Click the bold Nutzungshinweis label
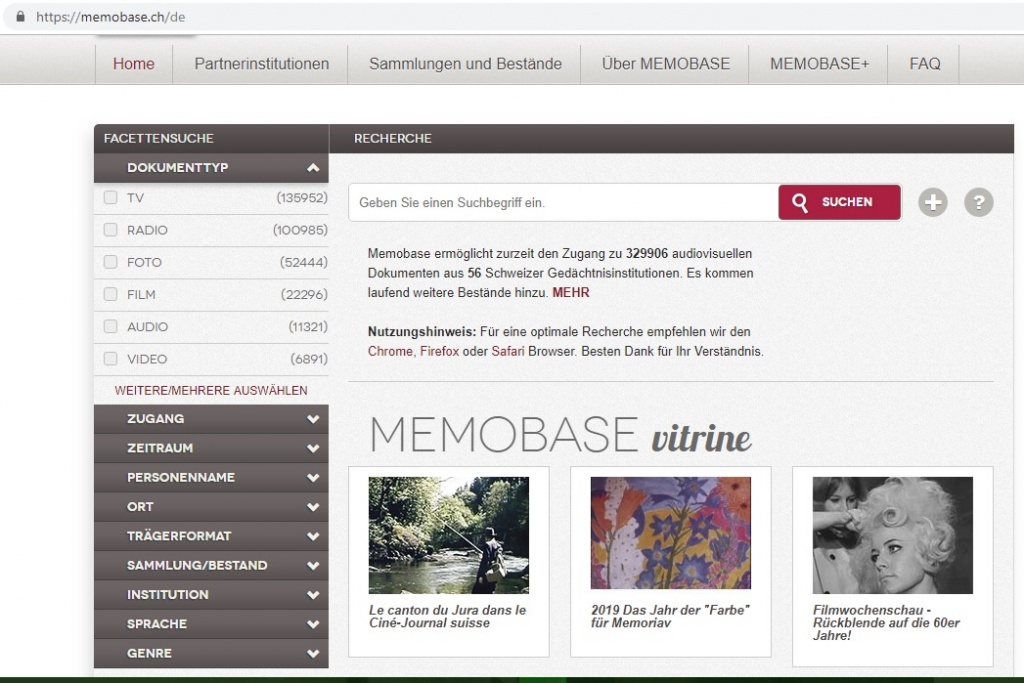 pos(422,332)
